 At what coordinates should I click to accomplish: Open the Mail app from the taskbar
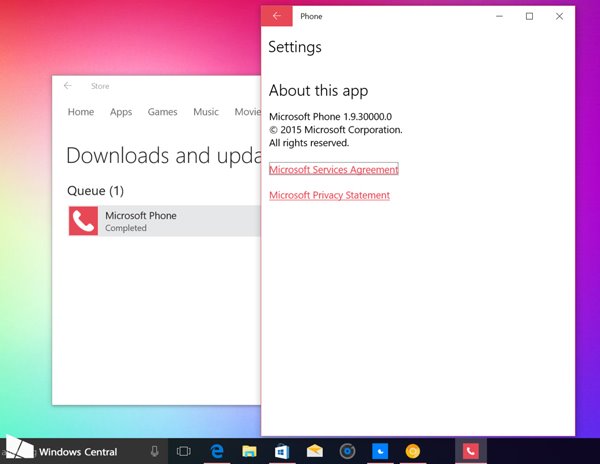315,451
